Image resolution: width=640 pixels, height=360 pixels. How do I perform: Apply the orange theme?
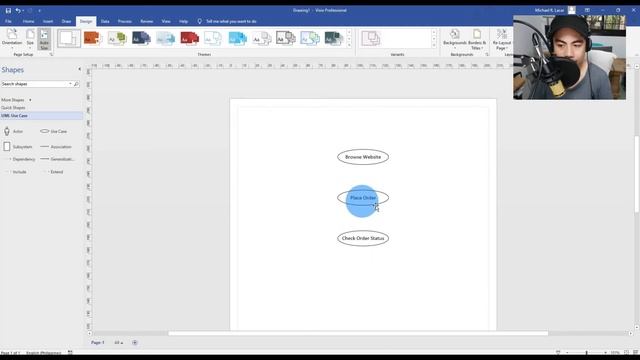point(93,39)
